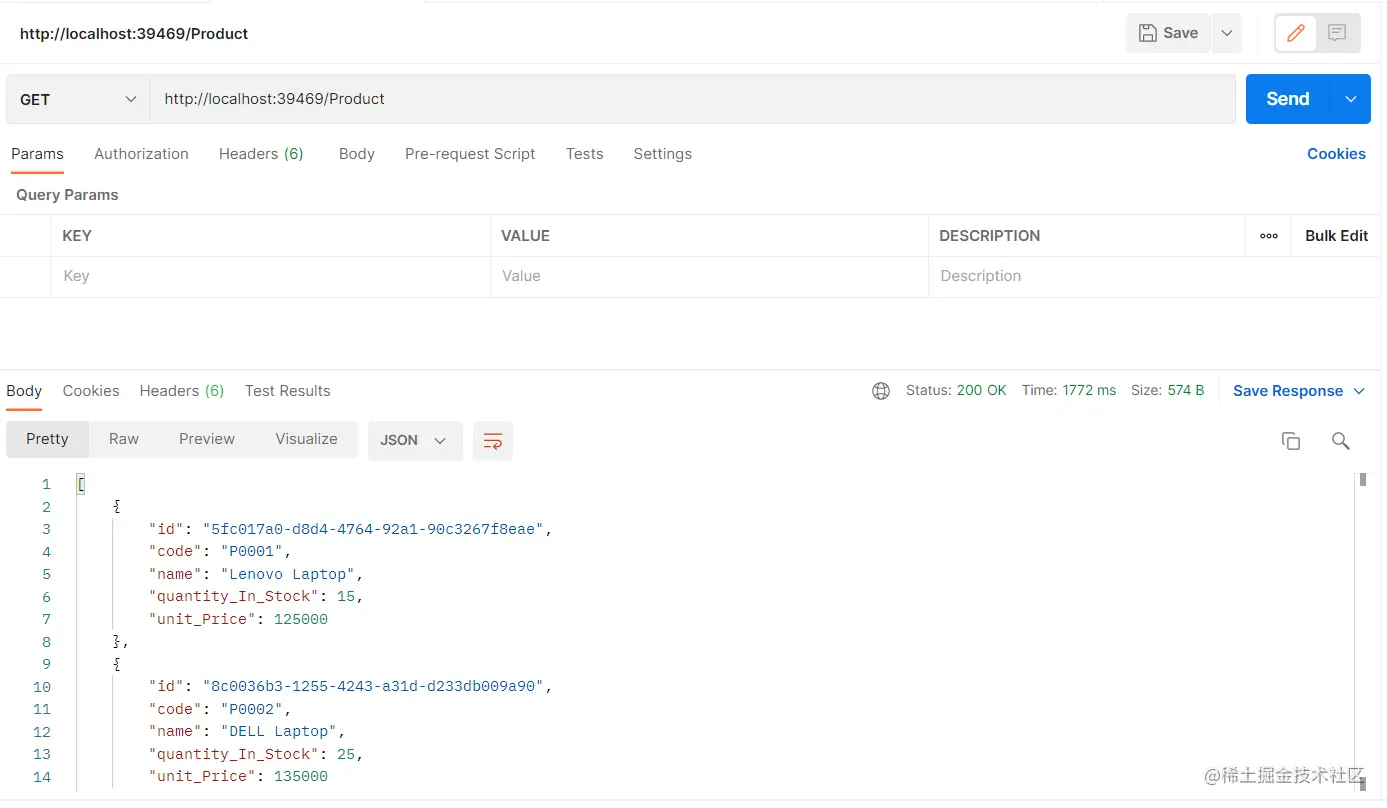Open Bulk Edit for query params
Screen dimensions: 1387x808
coord(1336,236)
